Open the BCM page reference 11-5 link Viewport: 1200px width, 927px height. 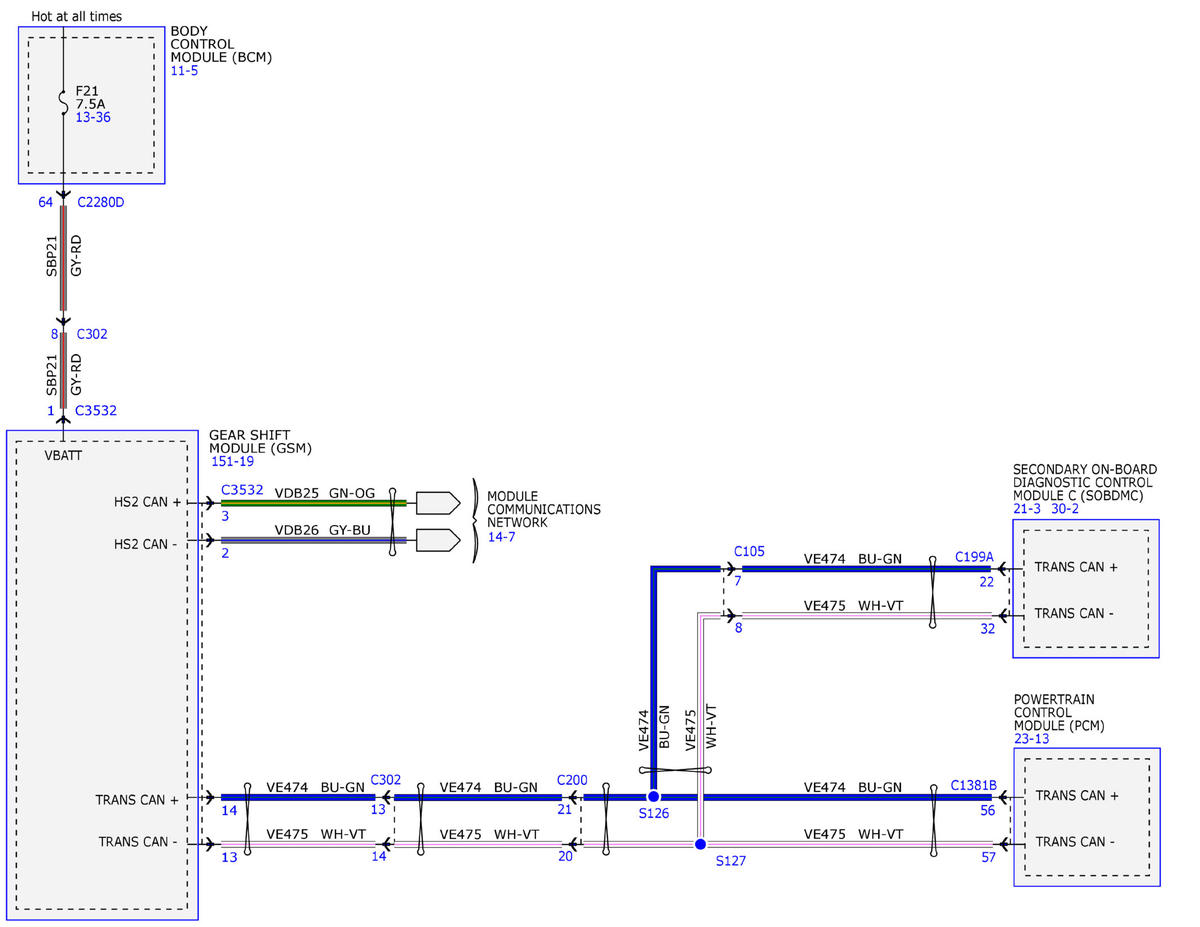pos(184,71)
